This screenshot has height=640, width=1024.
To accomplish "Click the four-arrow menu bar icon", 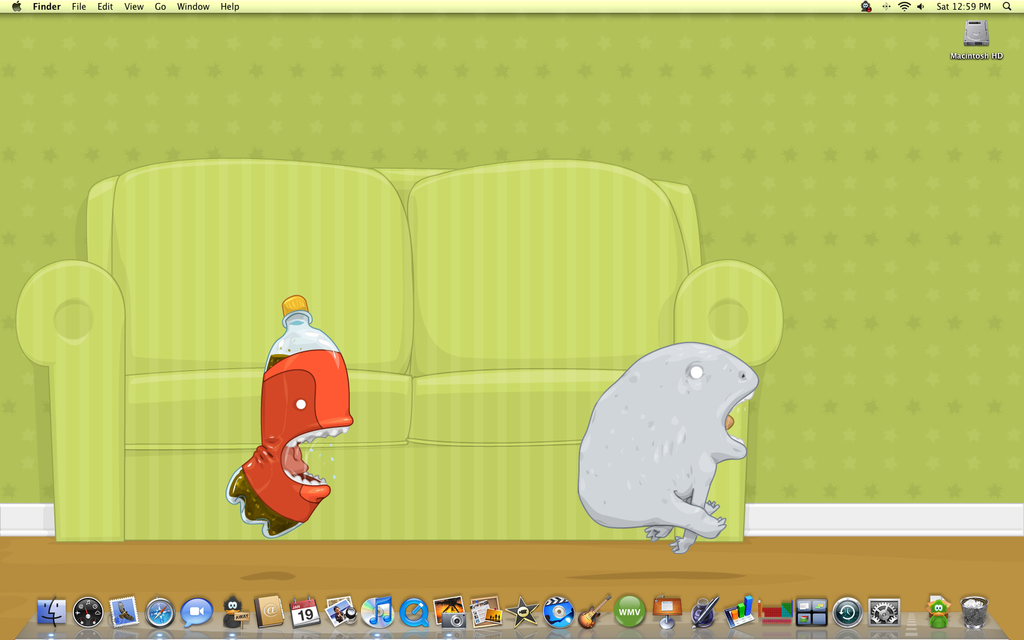I will coord(886,7).
